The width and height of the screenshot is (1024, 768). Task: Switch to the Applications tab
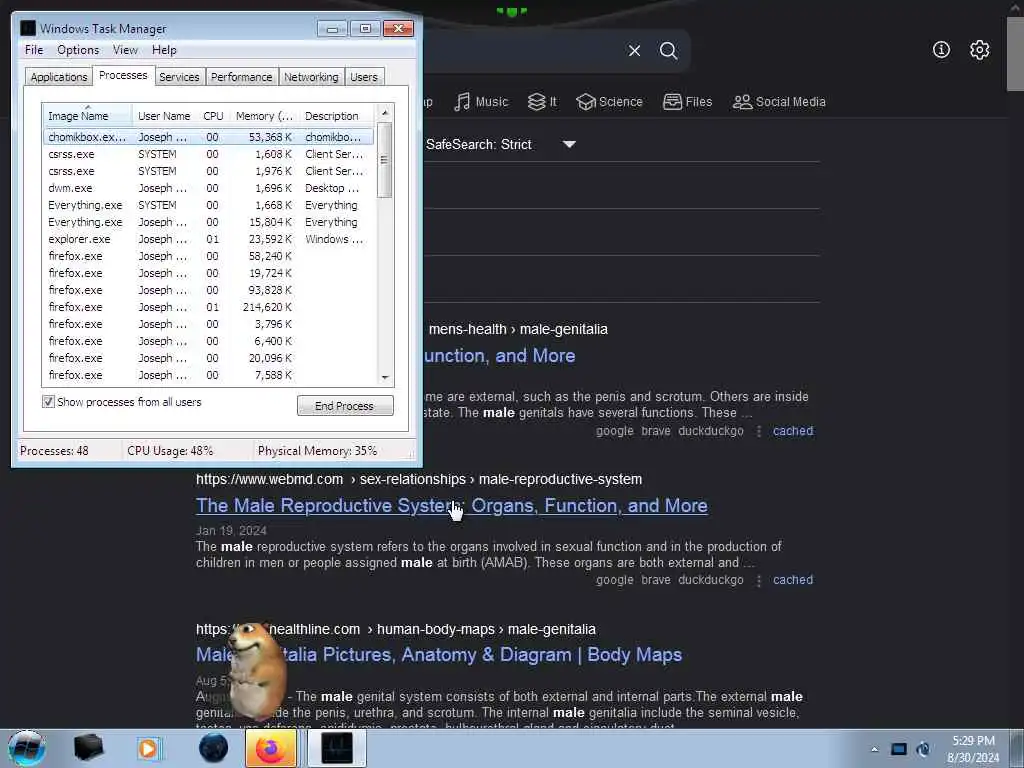(59, 77)
